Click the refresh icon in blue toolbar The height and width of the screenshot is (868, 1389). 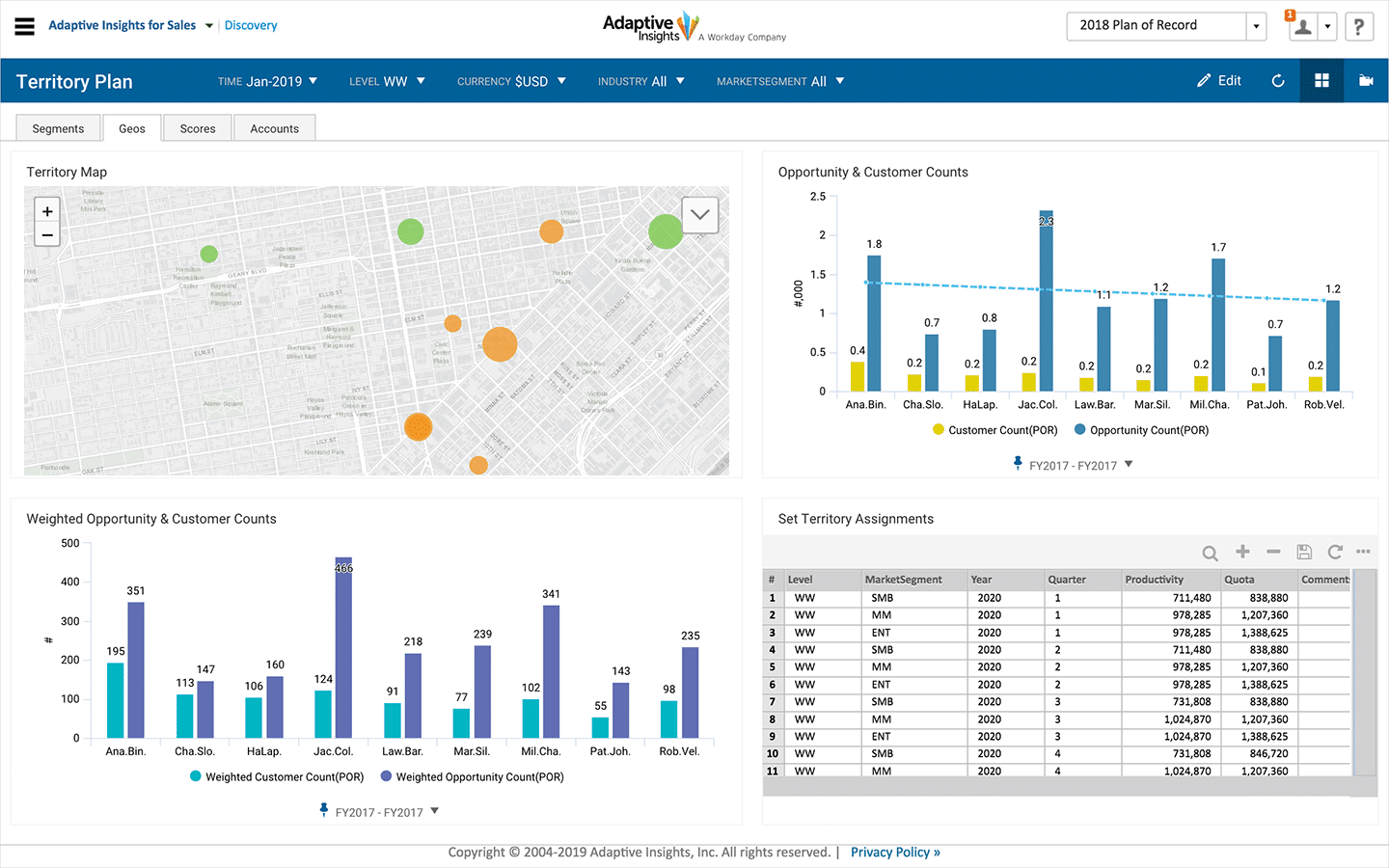(1278, 81)
